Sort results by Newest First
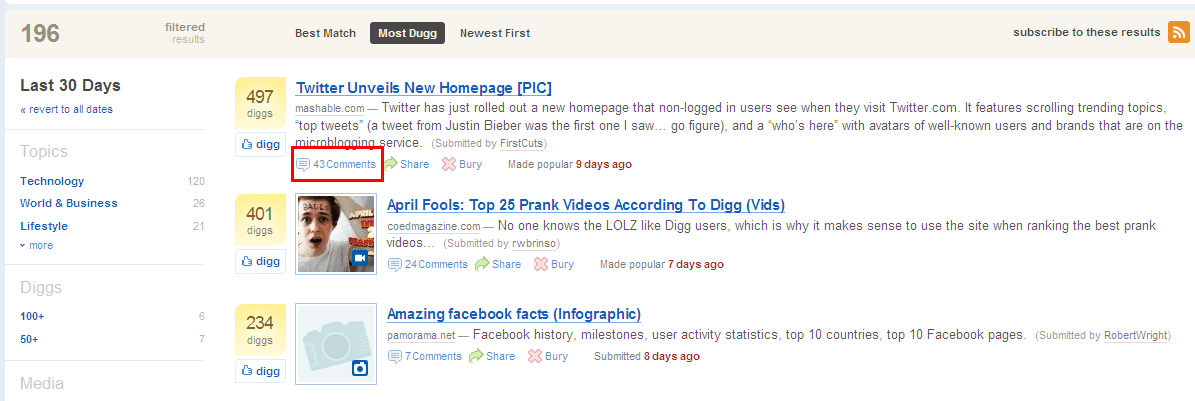Screen dimensions: 1195x401 [495, 33]
